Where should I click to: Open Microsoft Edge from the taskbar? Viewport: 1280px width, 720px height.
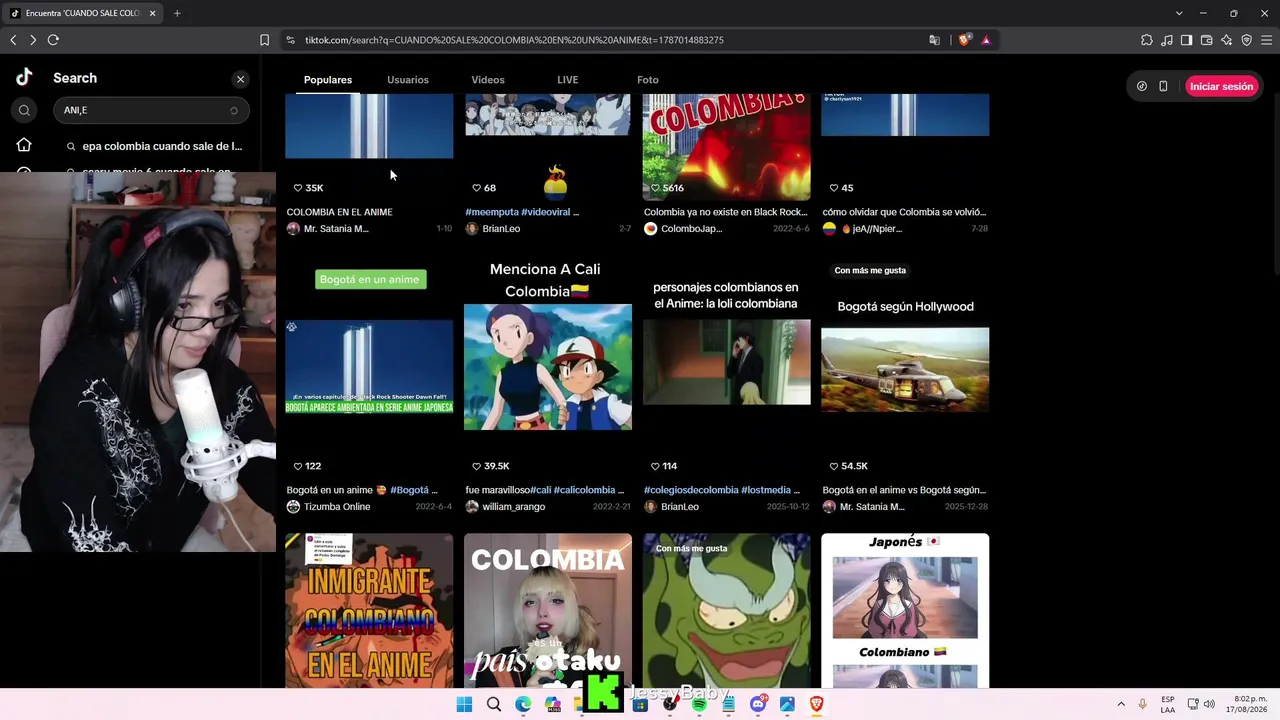tap(523, 705)
